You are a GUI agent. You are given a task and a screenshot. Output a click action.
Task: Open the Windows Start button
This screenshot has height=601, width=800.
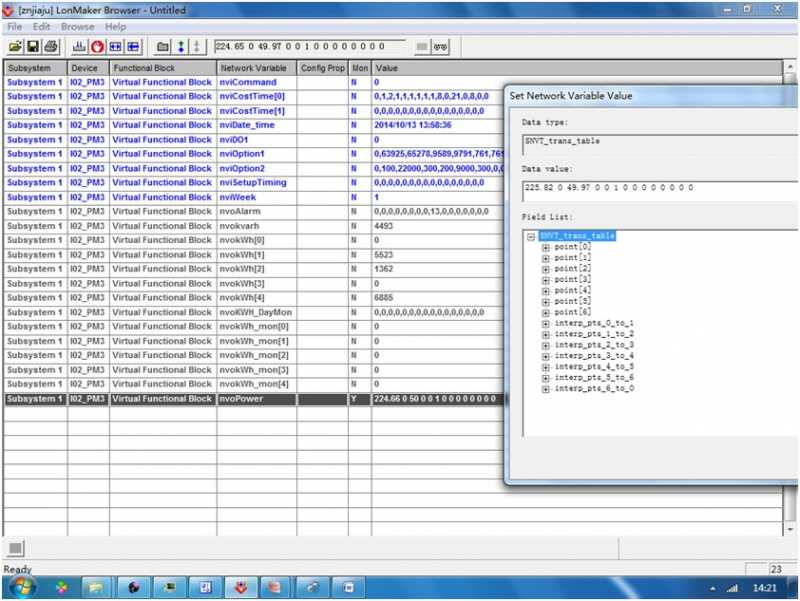tap(21, 588)
